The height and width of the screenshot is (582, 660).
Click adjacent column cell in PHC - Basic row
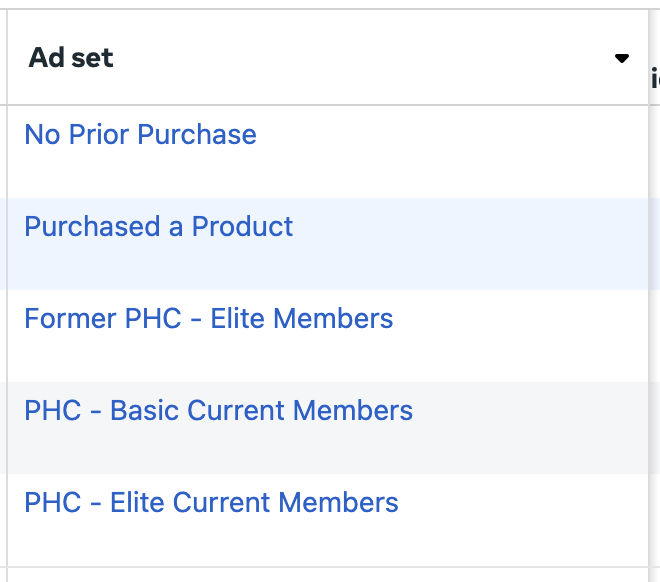pos(655,428)
